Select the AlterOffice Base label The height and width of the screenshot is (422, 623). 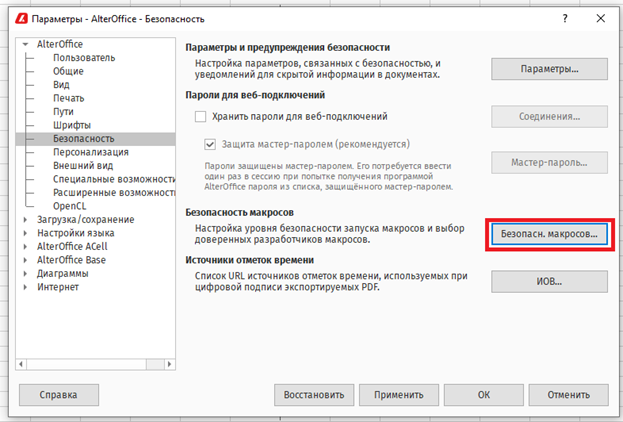click(x=72, y=260)
